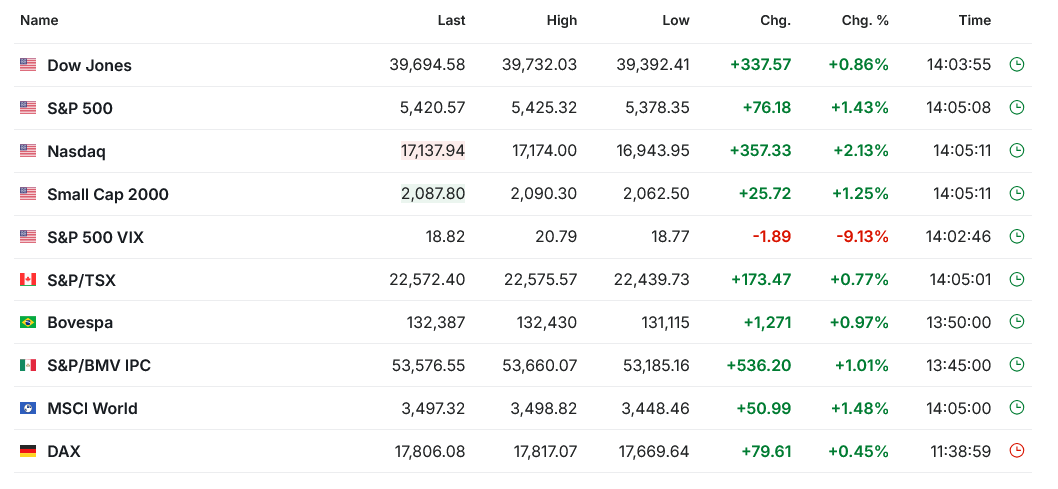Viewport: 1058px width, 489px height.
Task: Click Dow Jones time value 14:03:55
Action: tap(959, 65)
